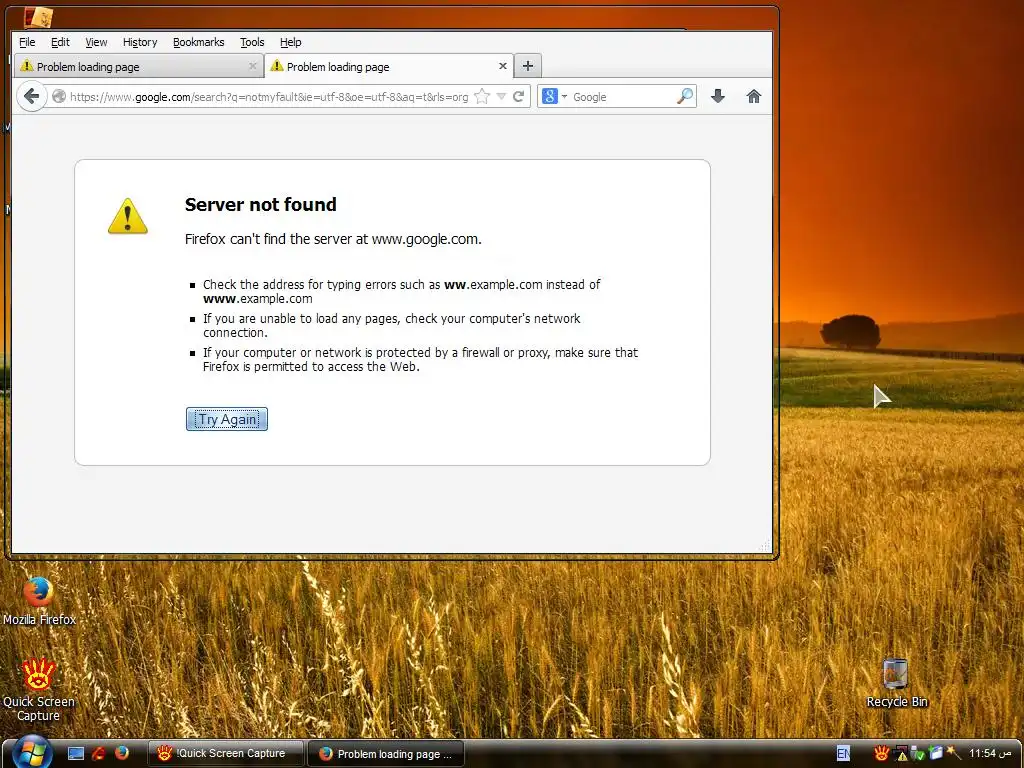The height and width of the screenshot is (768, 1024).
Task: Click Quick Screen Capture tray icon
Action: (x=882, y=754)
